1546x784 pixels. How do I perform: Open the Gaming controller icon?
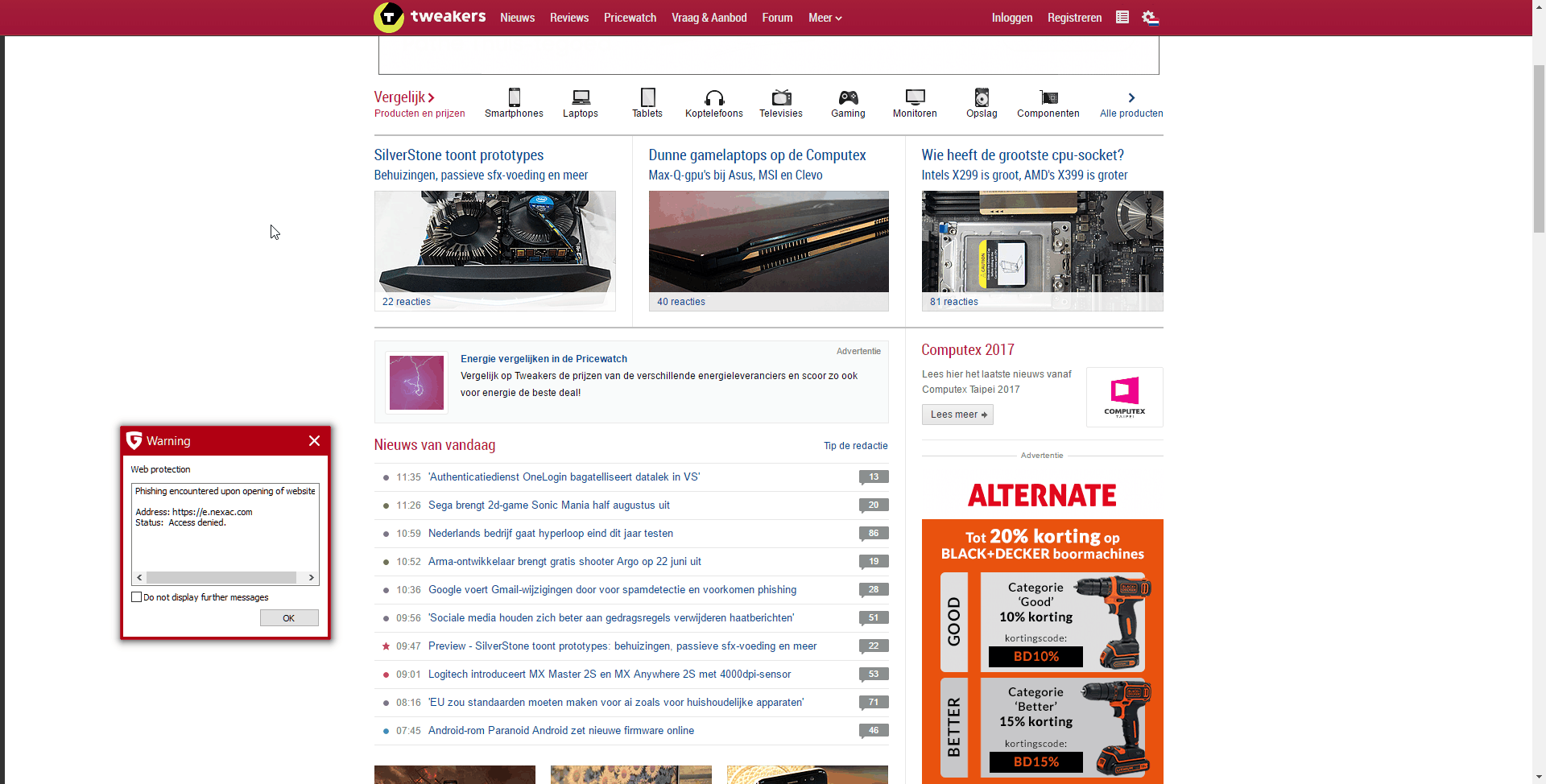(x=849, y=97)
